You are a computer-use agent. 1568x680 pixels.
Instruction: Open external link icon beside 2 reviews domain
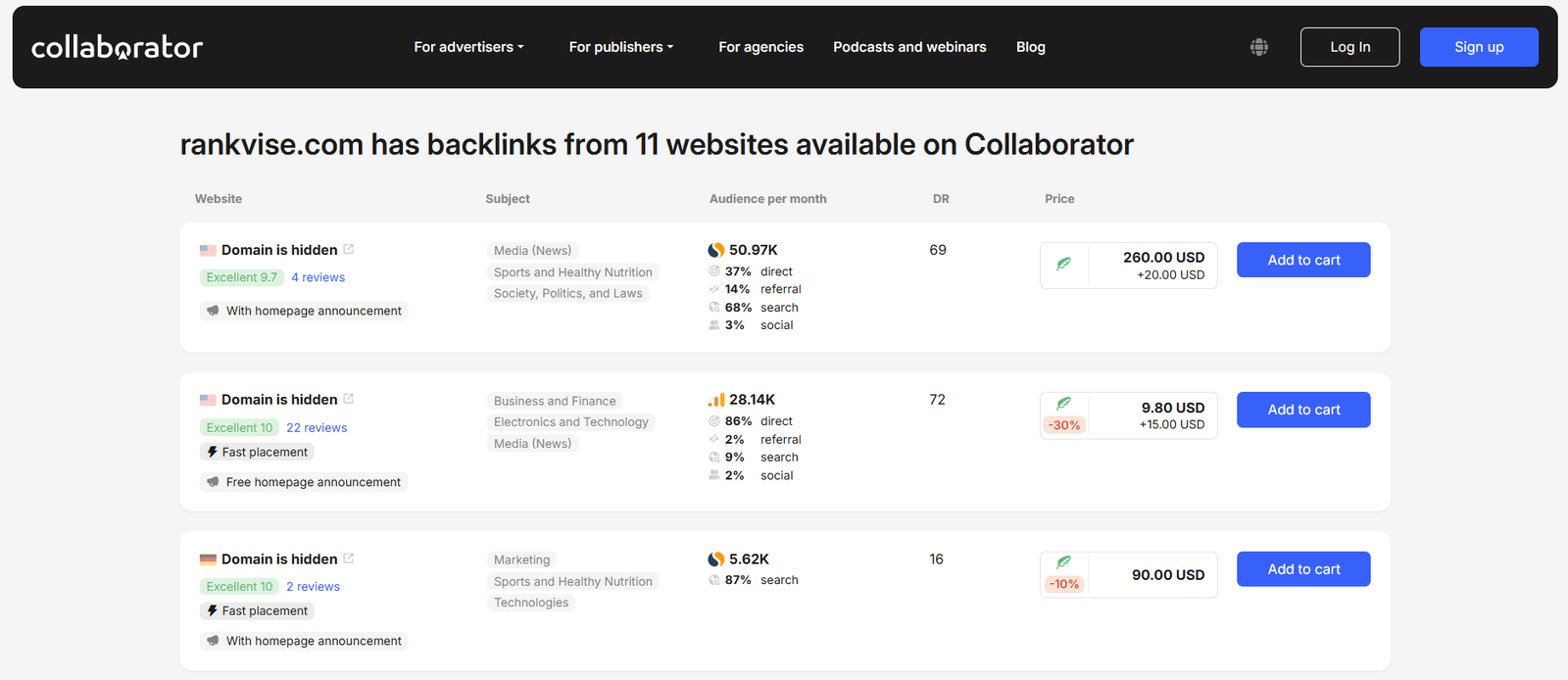[x=349, y=559]
